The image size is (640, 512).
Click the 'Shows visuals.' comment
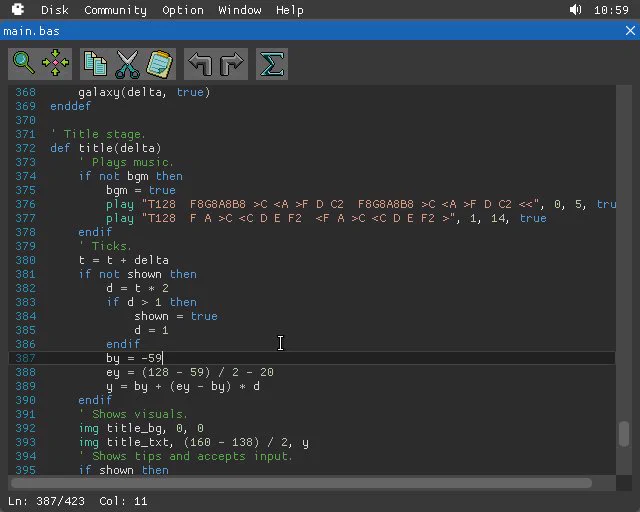point(133,414)
